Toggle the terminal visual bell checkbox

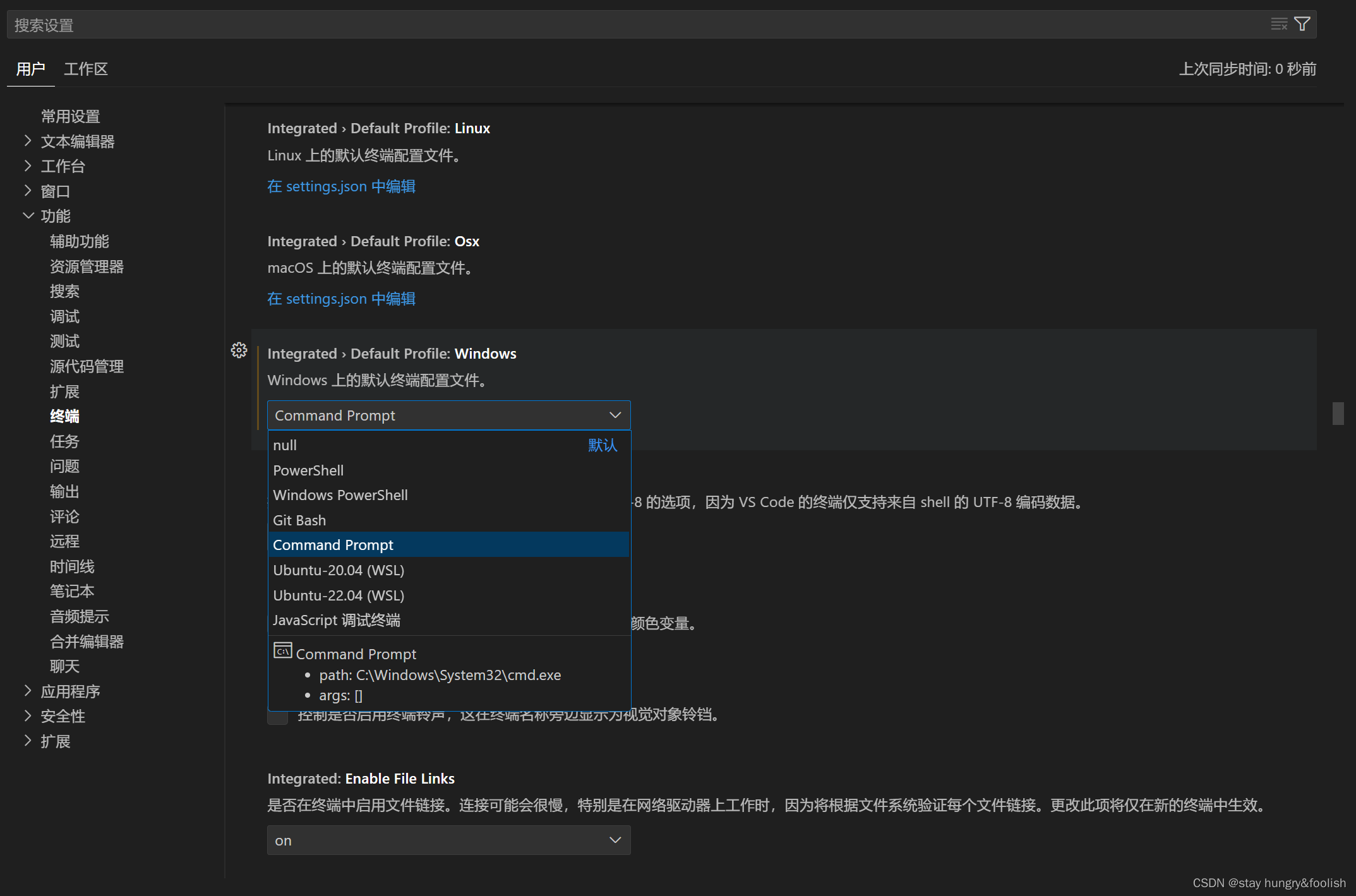pyautogui.click(x=277, y=717)
